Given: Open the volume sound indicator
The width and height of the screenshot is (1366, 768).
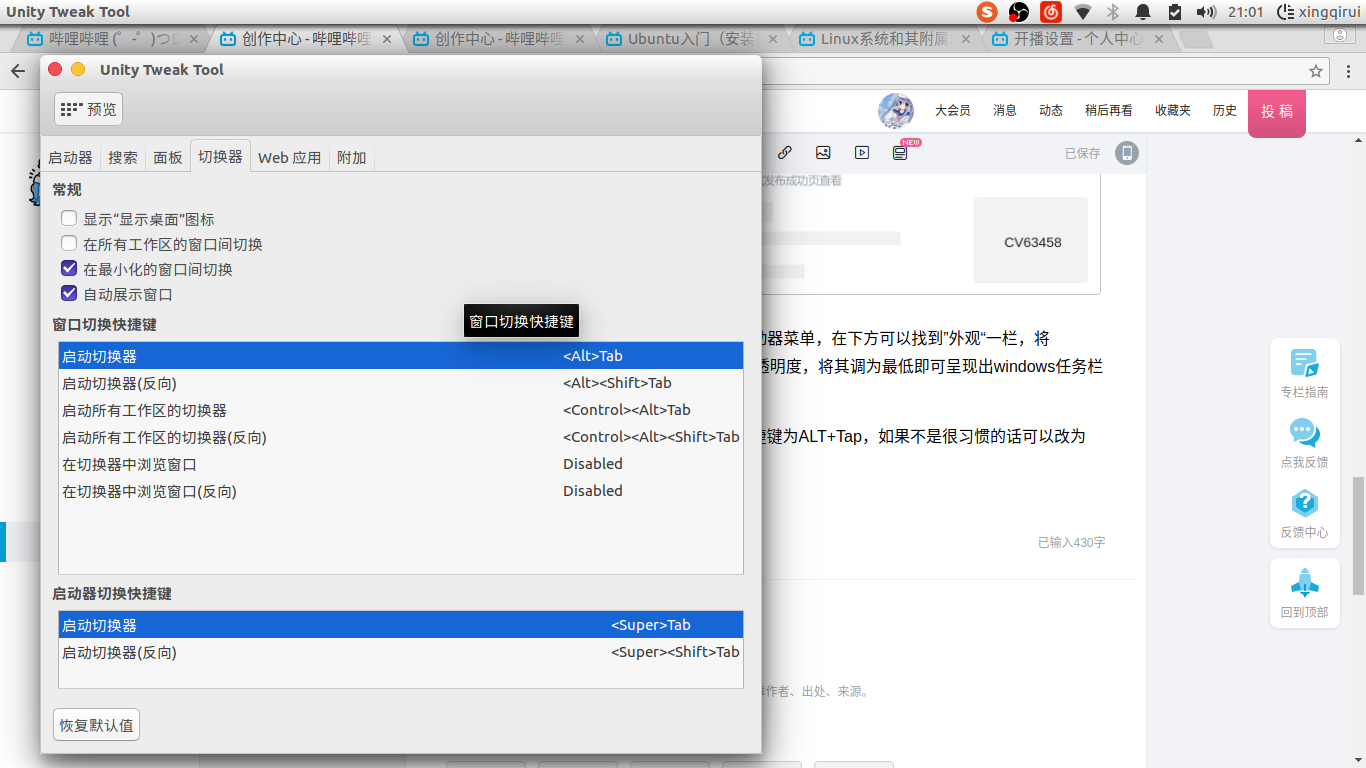Looking at the screenshot, I should [1206, 12].
